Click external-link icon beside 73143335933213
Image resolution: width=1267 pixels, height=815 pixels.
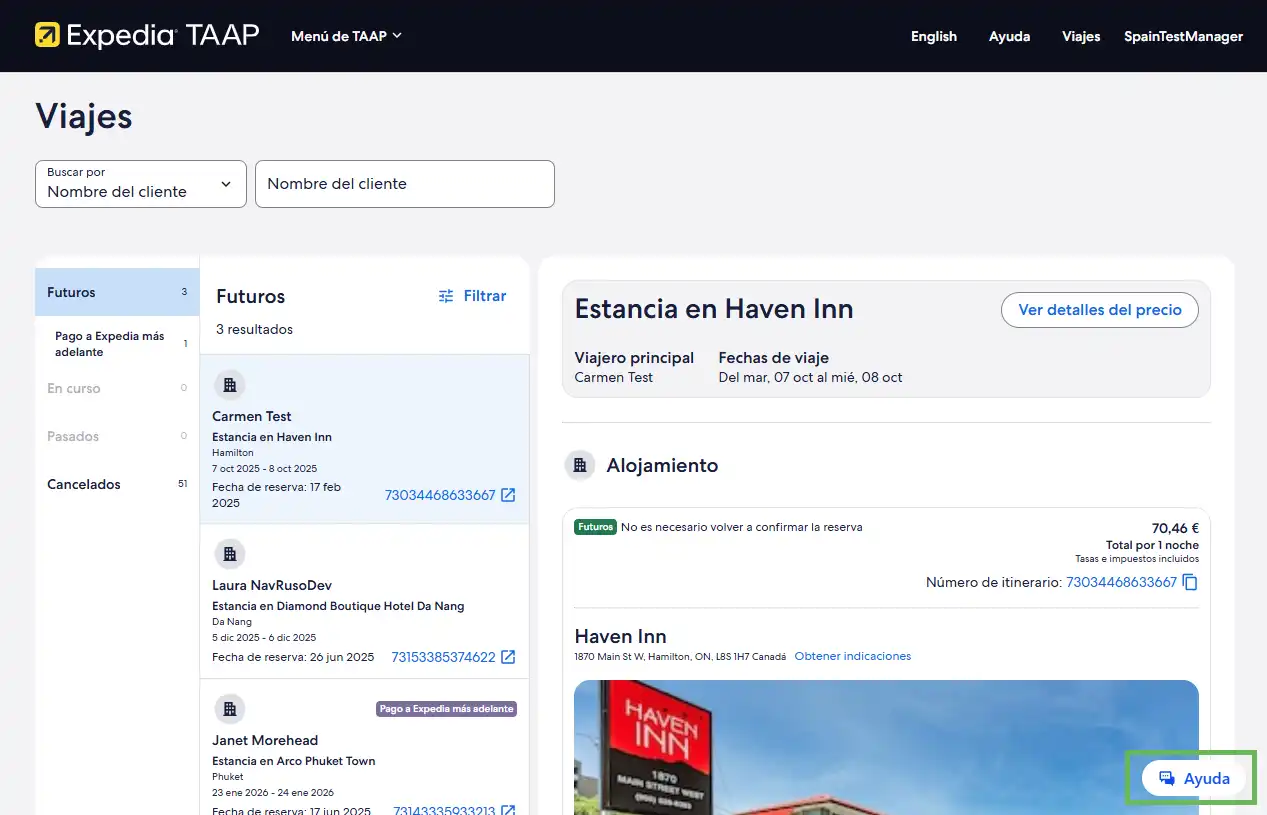[x=508, y=810]
